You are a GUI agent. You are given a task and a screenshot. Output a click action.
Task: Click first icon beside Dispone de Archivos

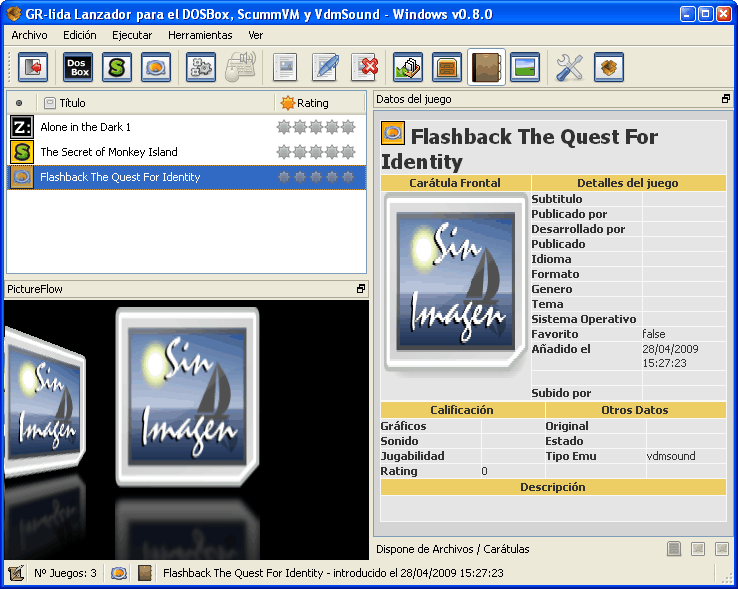(674, 549)
